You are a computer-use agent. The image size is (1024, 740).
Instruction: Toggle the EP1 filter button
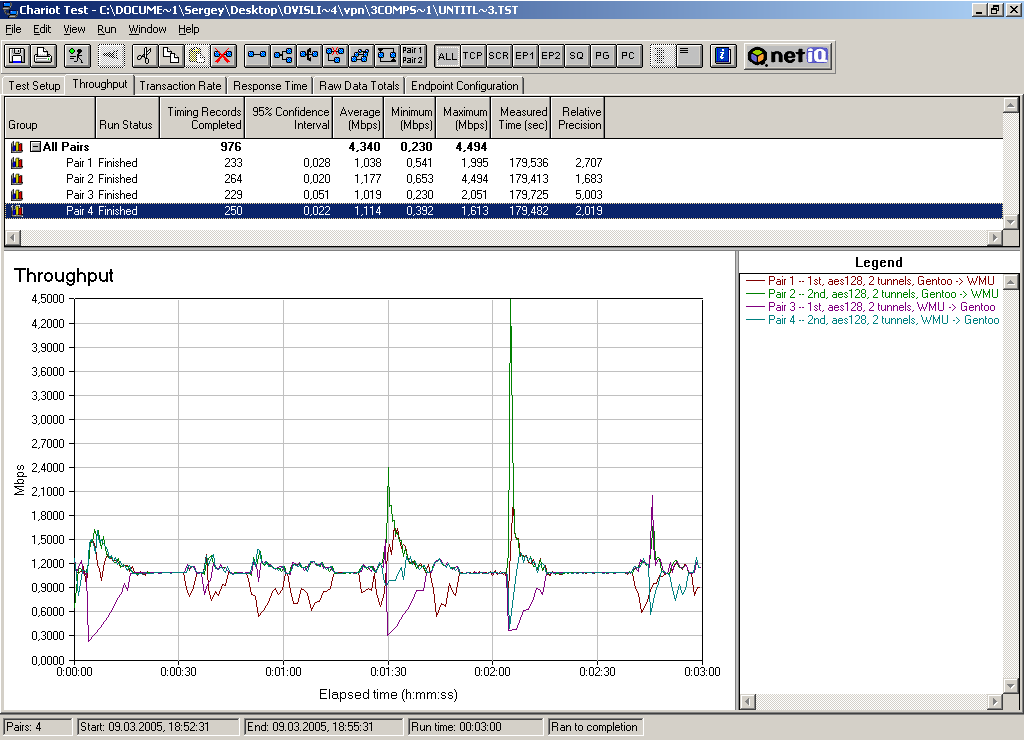pos(525,56)
